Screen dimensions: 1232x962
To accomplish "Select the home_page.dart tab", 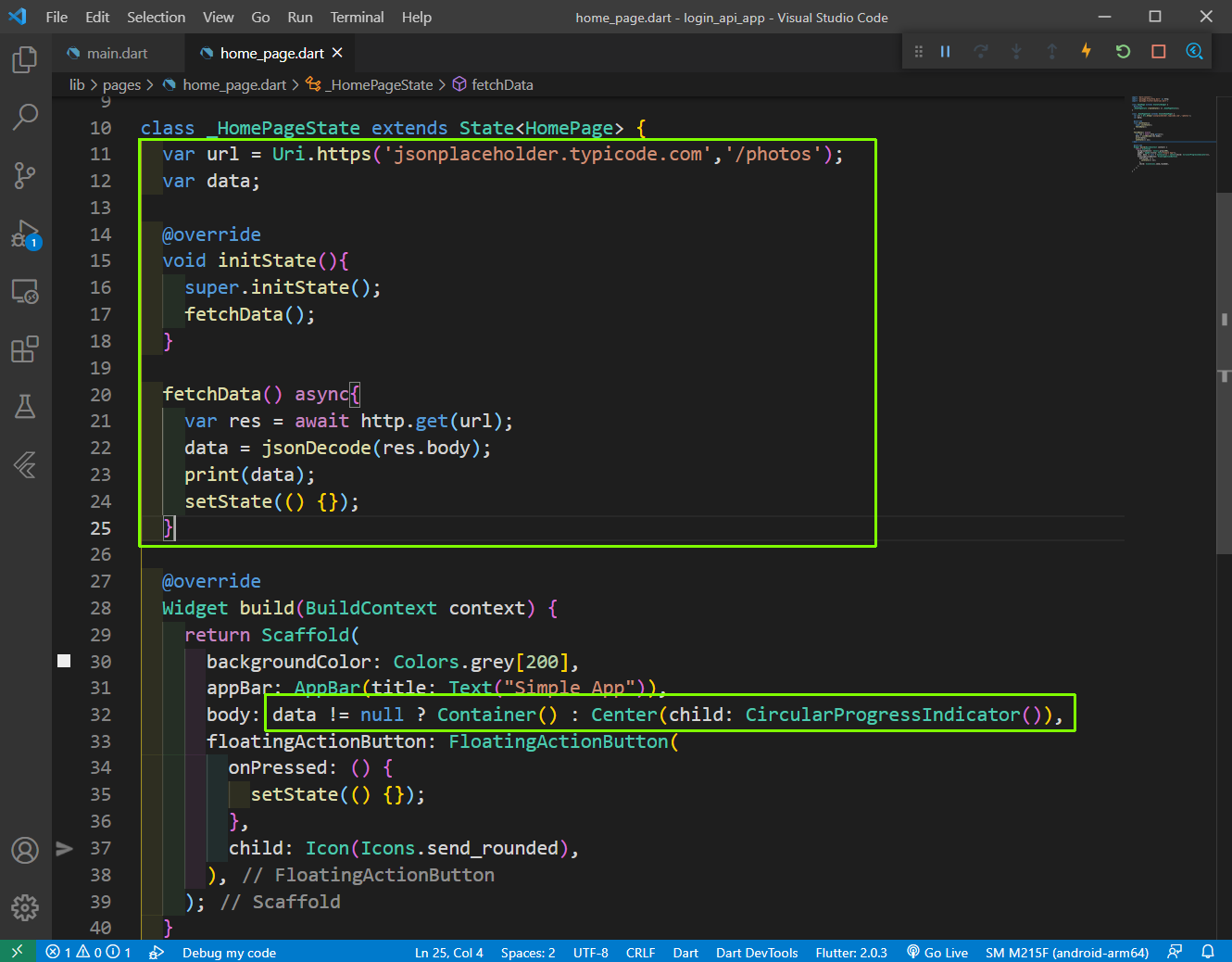I will 272,53.
